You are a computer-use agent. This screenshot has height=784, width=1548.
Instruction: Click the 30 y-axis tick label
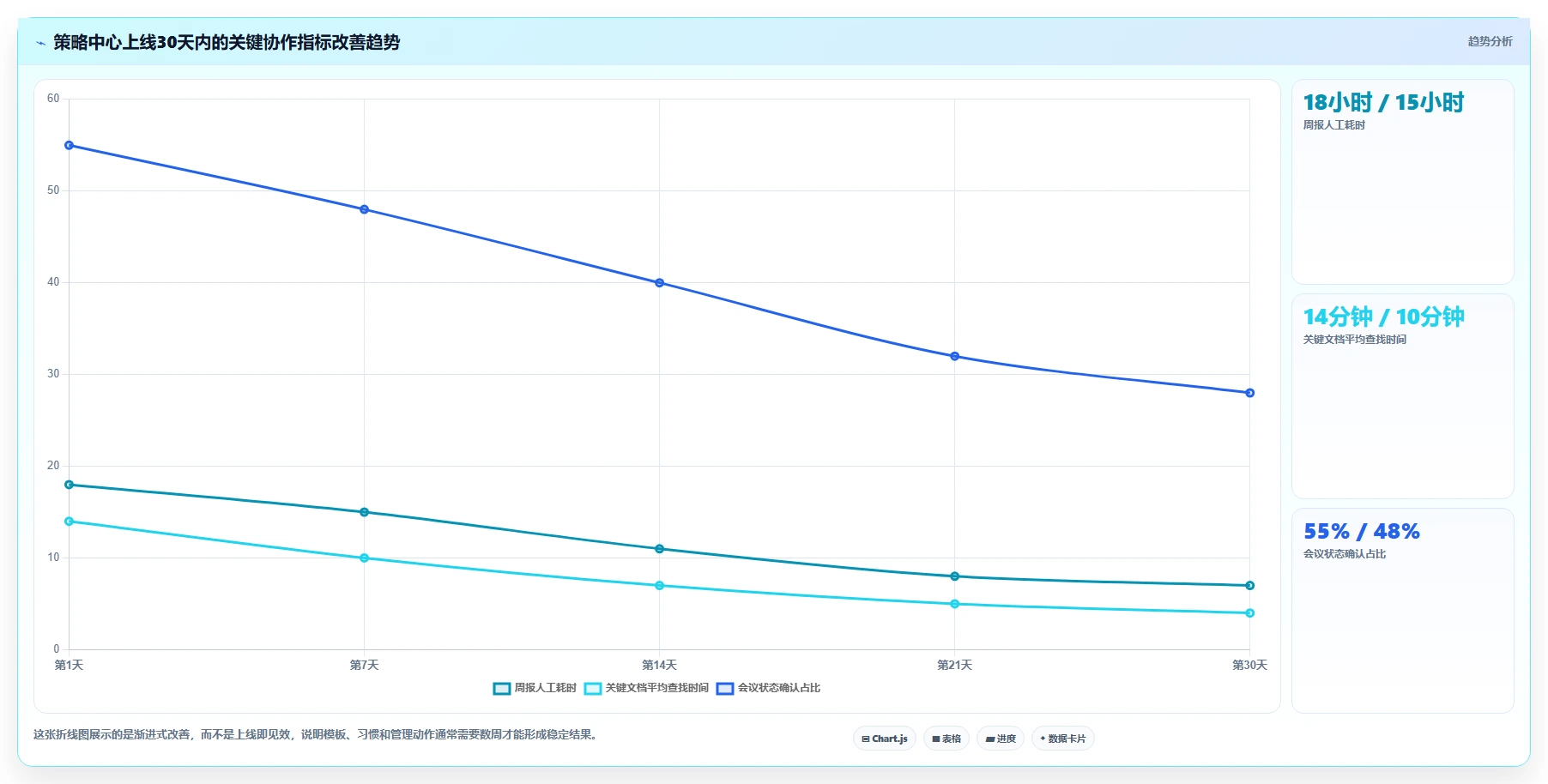(53, 374)
